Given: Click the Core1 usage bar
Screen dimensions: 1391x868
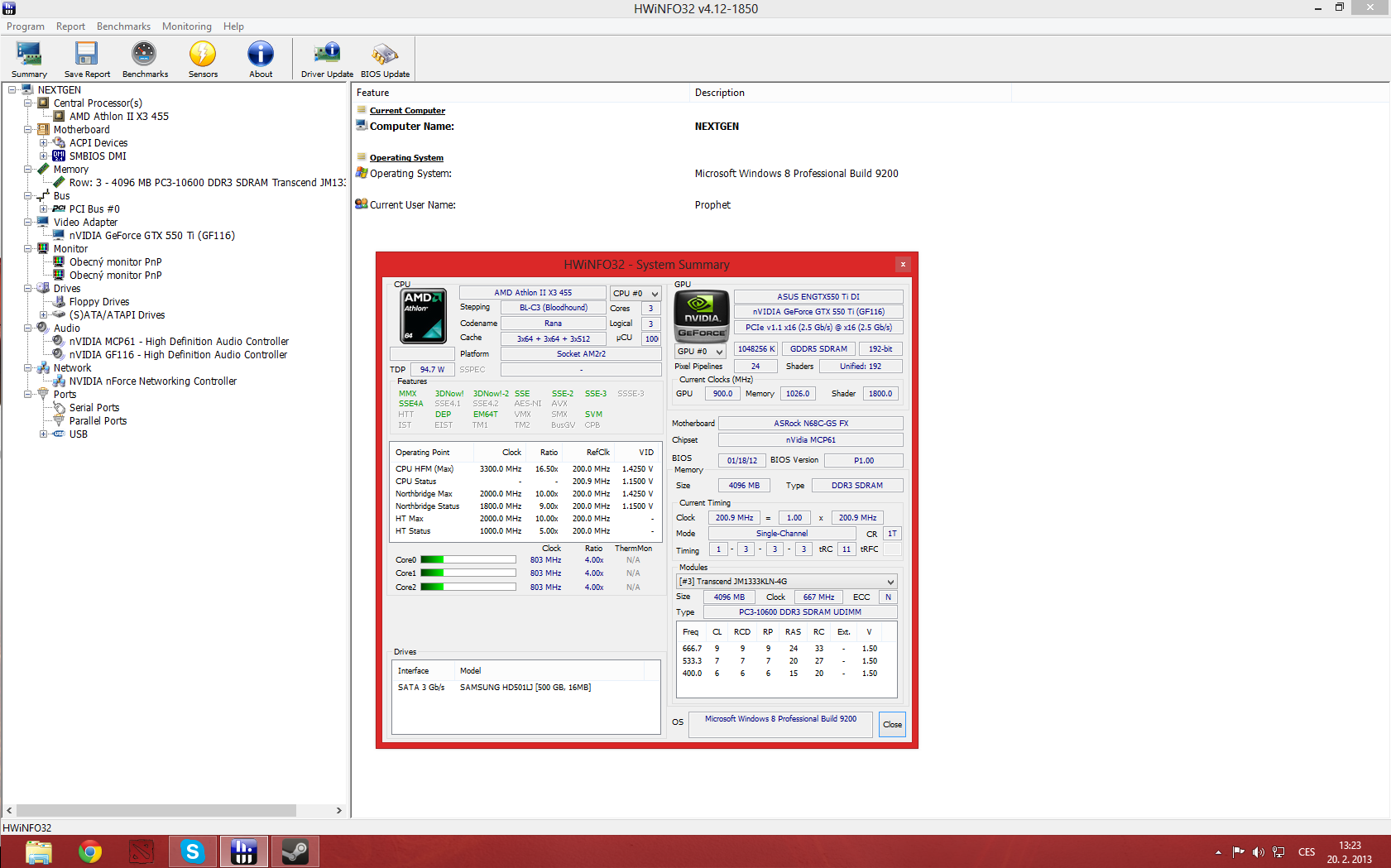Looking at the screenshot, I should (468, 573).
